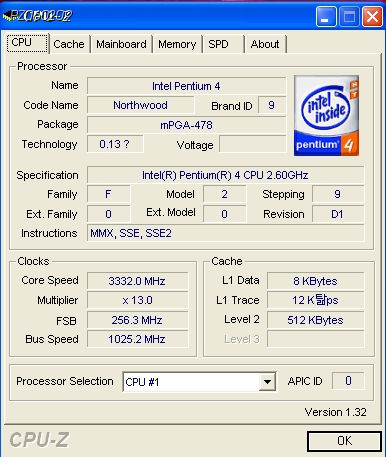Click the instructions MMX, SSE, SSE2

point(225,233)
